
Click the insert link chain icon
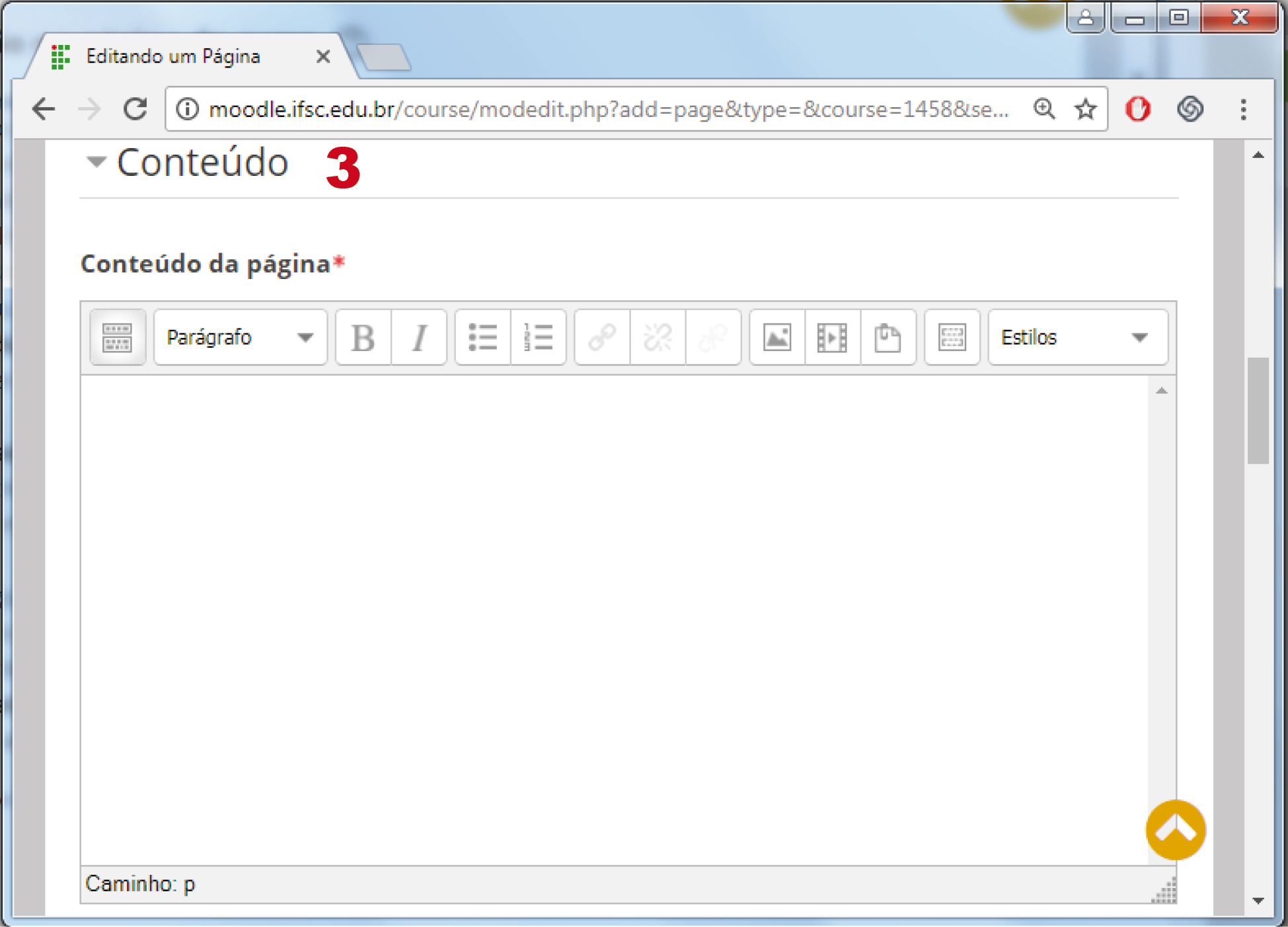tap(602, 337)
